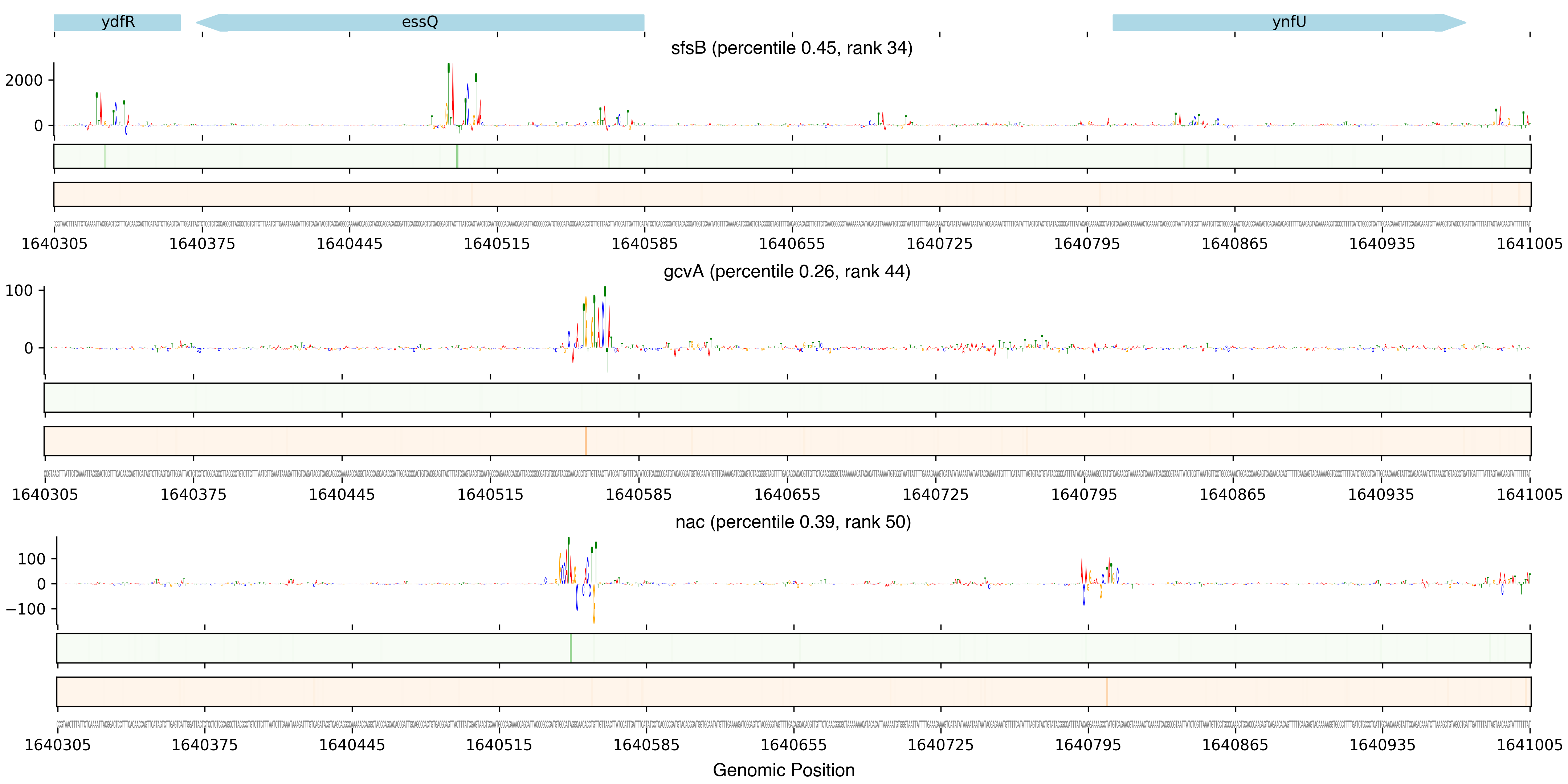Select the essQ gene arrow
Image resolution: width=1568 pixels, height=784 pixels.
pyautogui.click(x=419, y=23)
